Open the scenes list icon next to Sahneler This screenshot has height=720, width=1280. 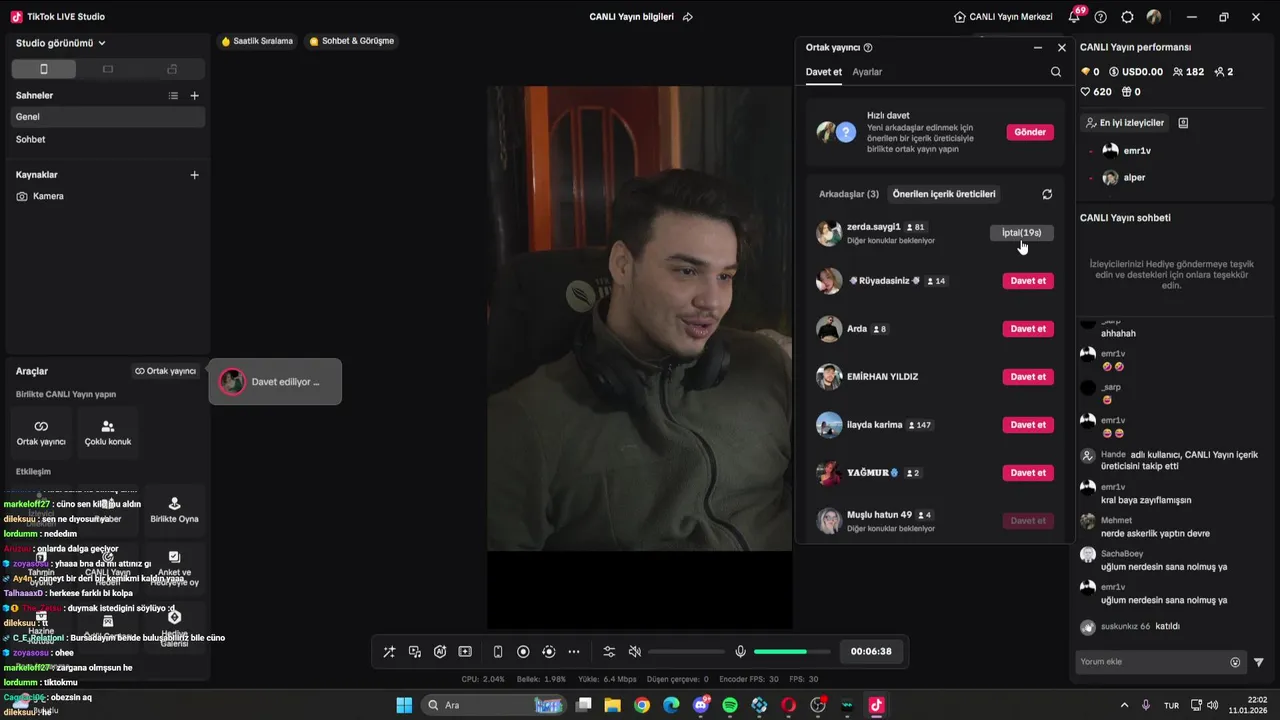pyautogui.click(x=173, y=96)
